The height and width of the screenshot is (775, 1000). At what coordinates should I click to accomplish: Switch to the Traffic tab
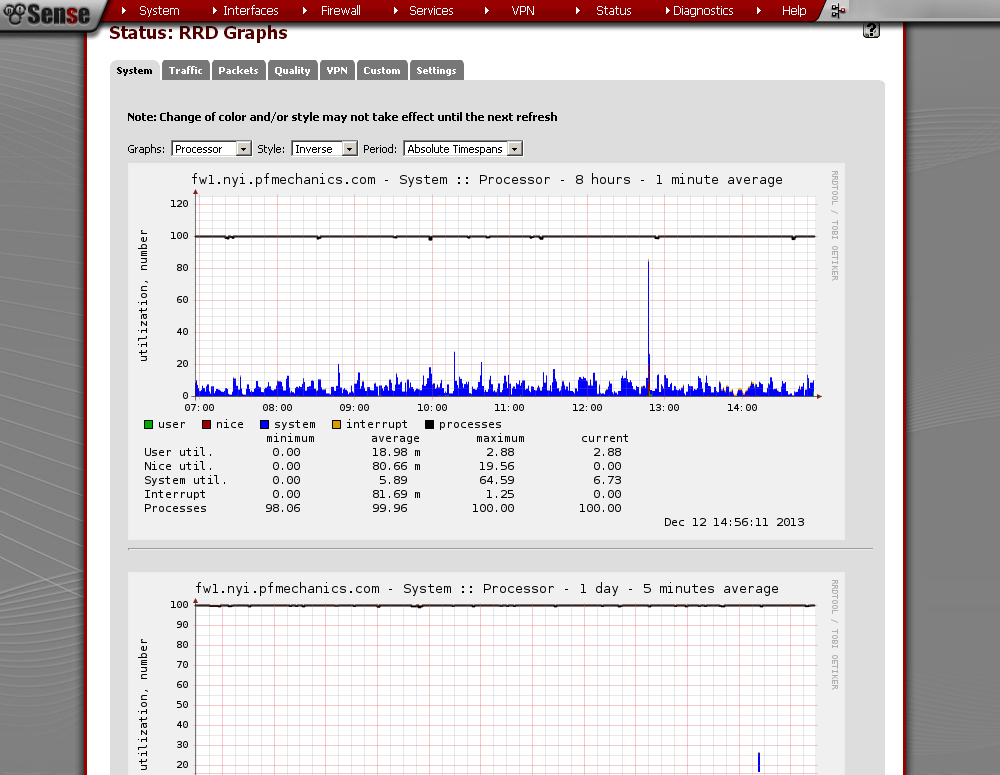click(x=186, y=70)
